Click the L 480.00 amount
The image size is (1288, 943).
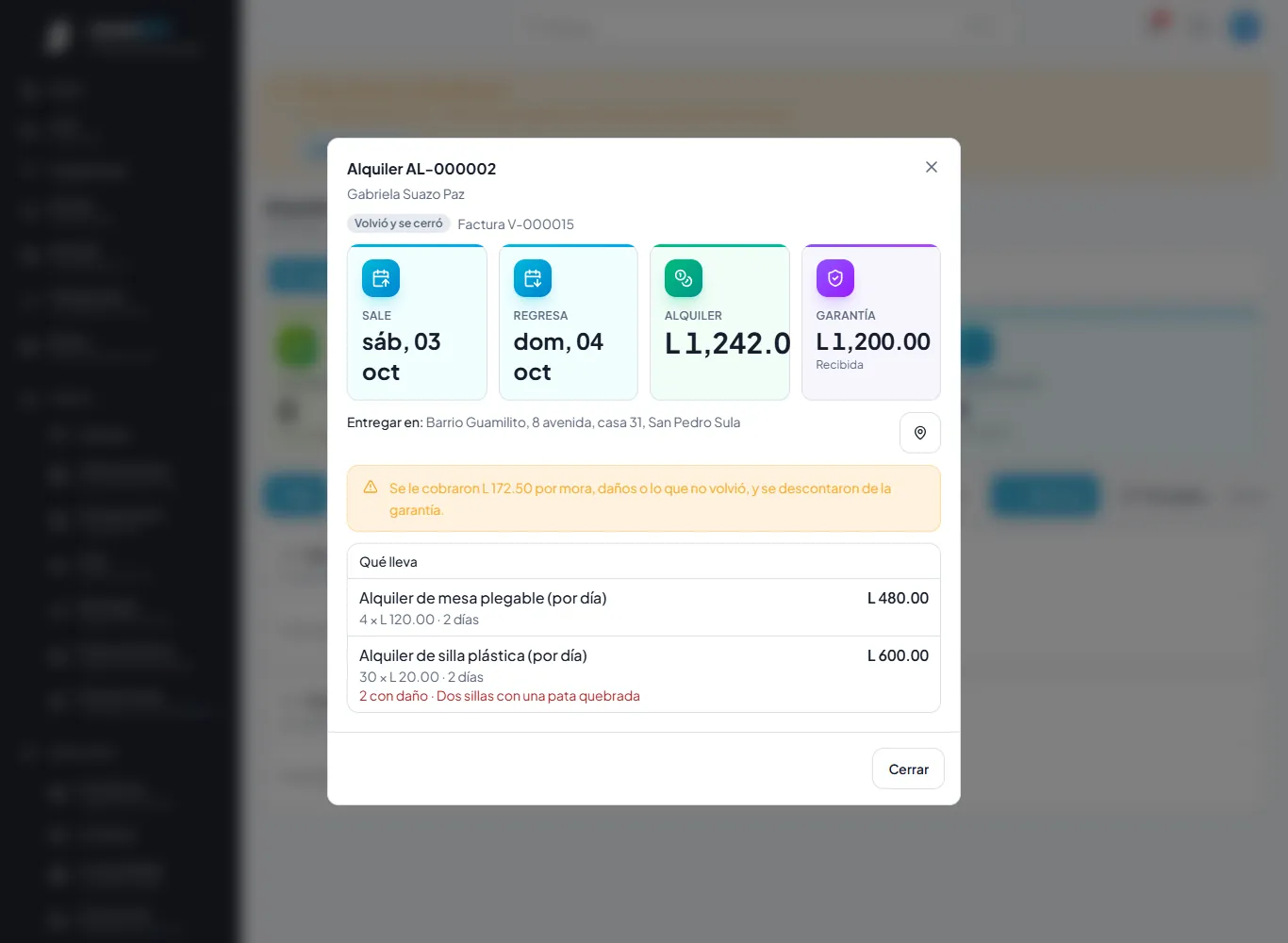pyautogui.click(x=898, y=598)
